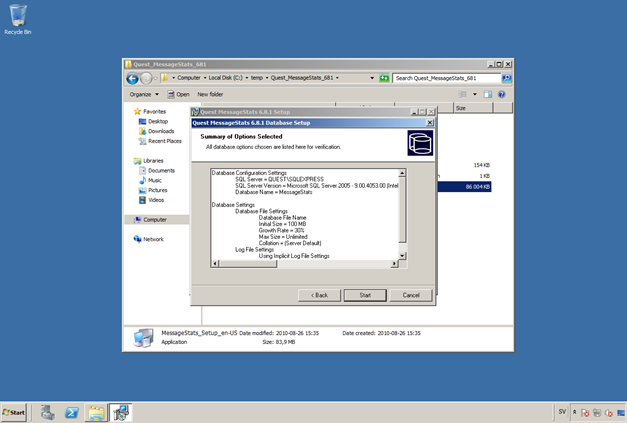The width and height of the screenshot is (627, 423).
Task: Open Libraries in the navigation pane
Action: pyautogui.click(x=149, y=161)
